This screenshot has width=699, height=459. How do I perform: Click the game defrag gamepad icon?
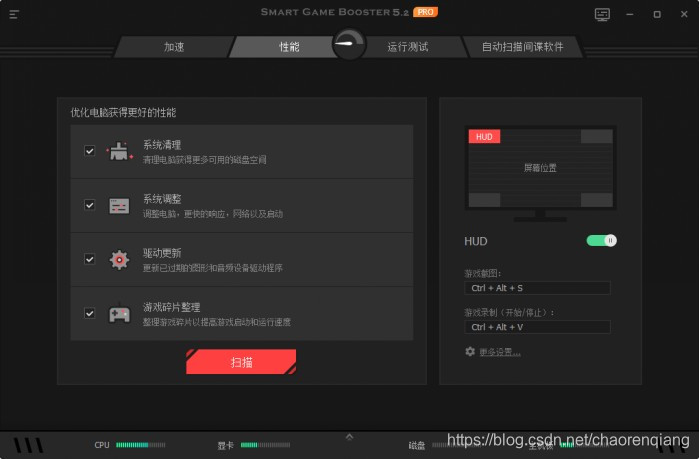click(x=119, y=314)
